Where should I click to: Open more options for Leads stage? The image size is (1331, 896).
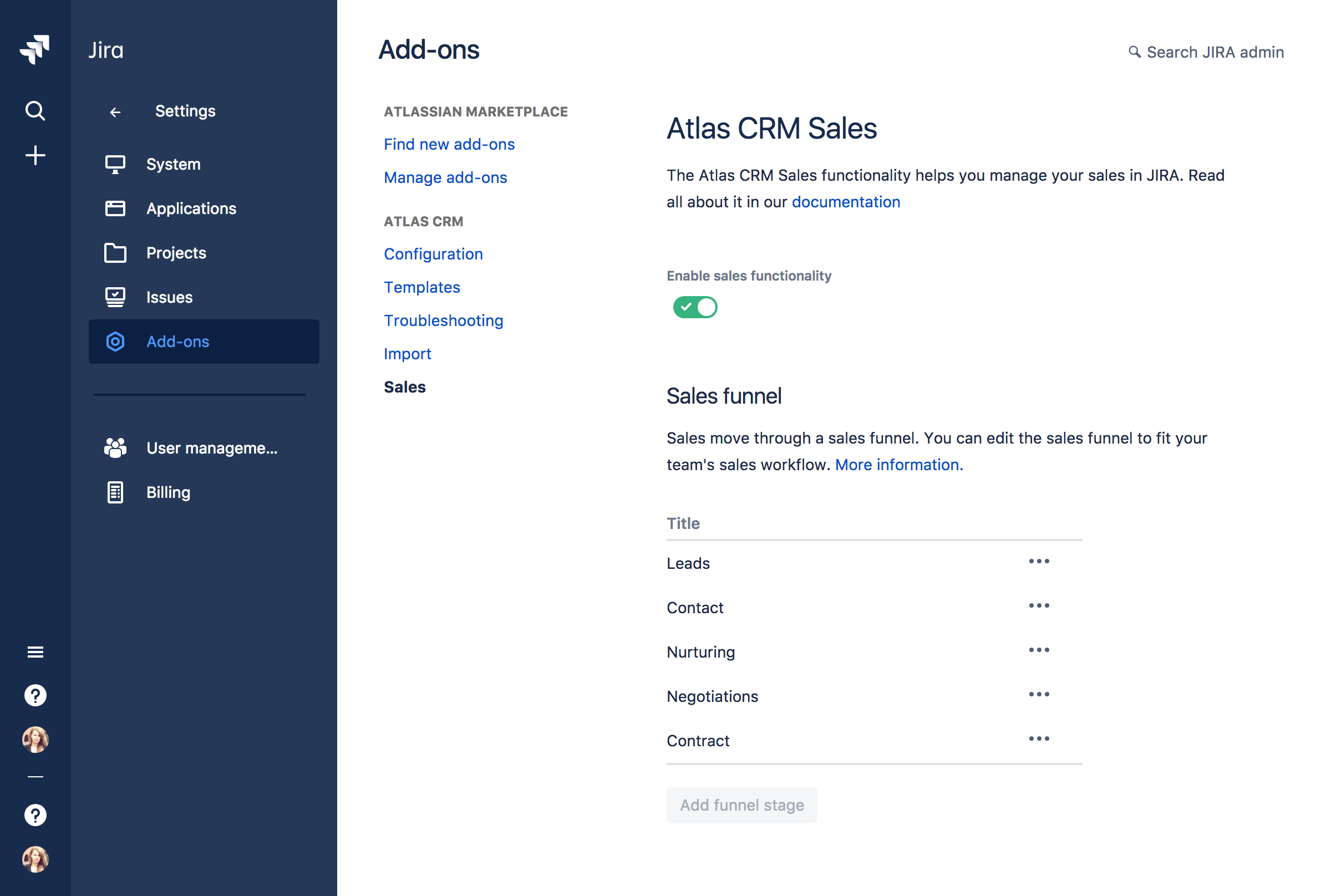click(1038, 562)
